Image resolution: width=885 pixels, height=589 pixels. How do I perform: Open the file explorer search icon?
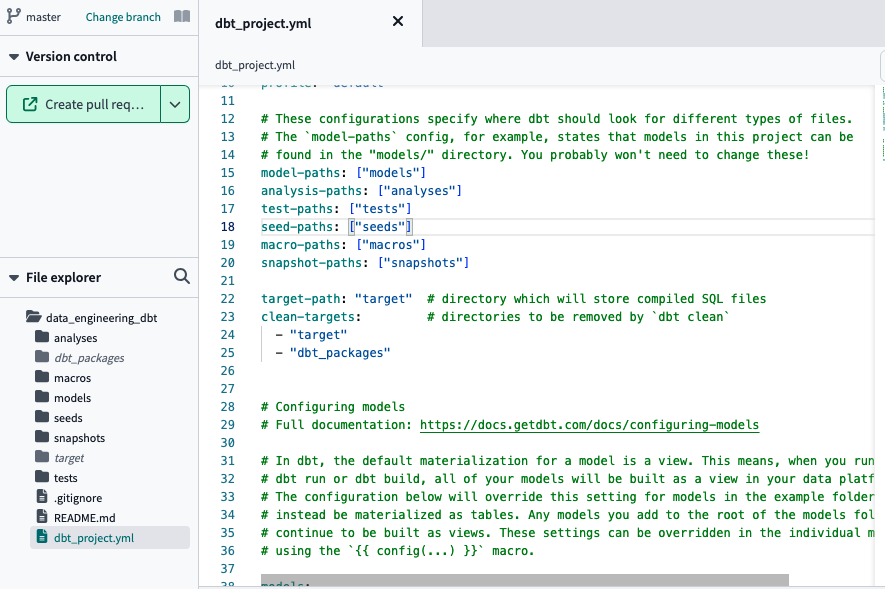point(182,276)
